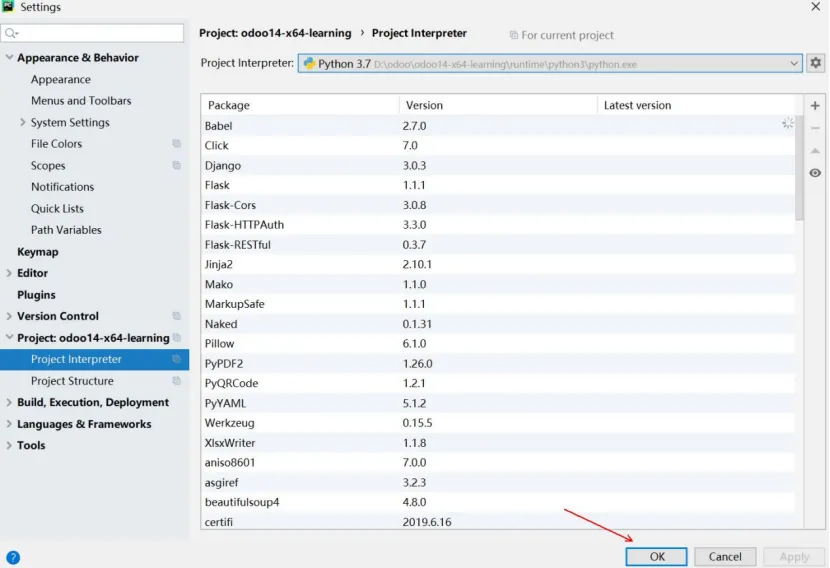Click the OK button
The height and width of the screenshot is (568, 830).
pos(656,556)
